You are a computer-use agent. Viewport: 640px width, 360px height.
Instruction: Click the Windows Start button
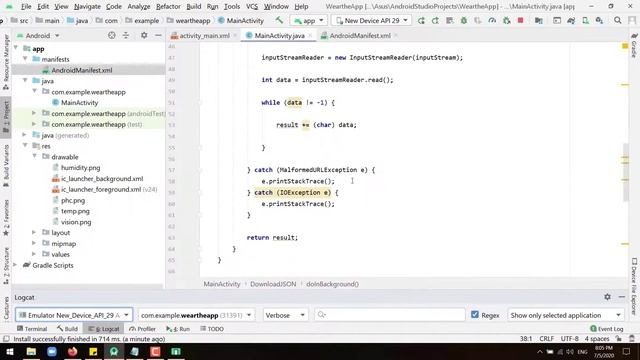(x=9, y=351)
